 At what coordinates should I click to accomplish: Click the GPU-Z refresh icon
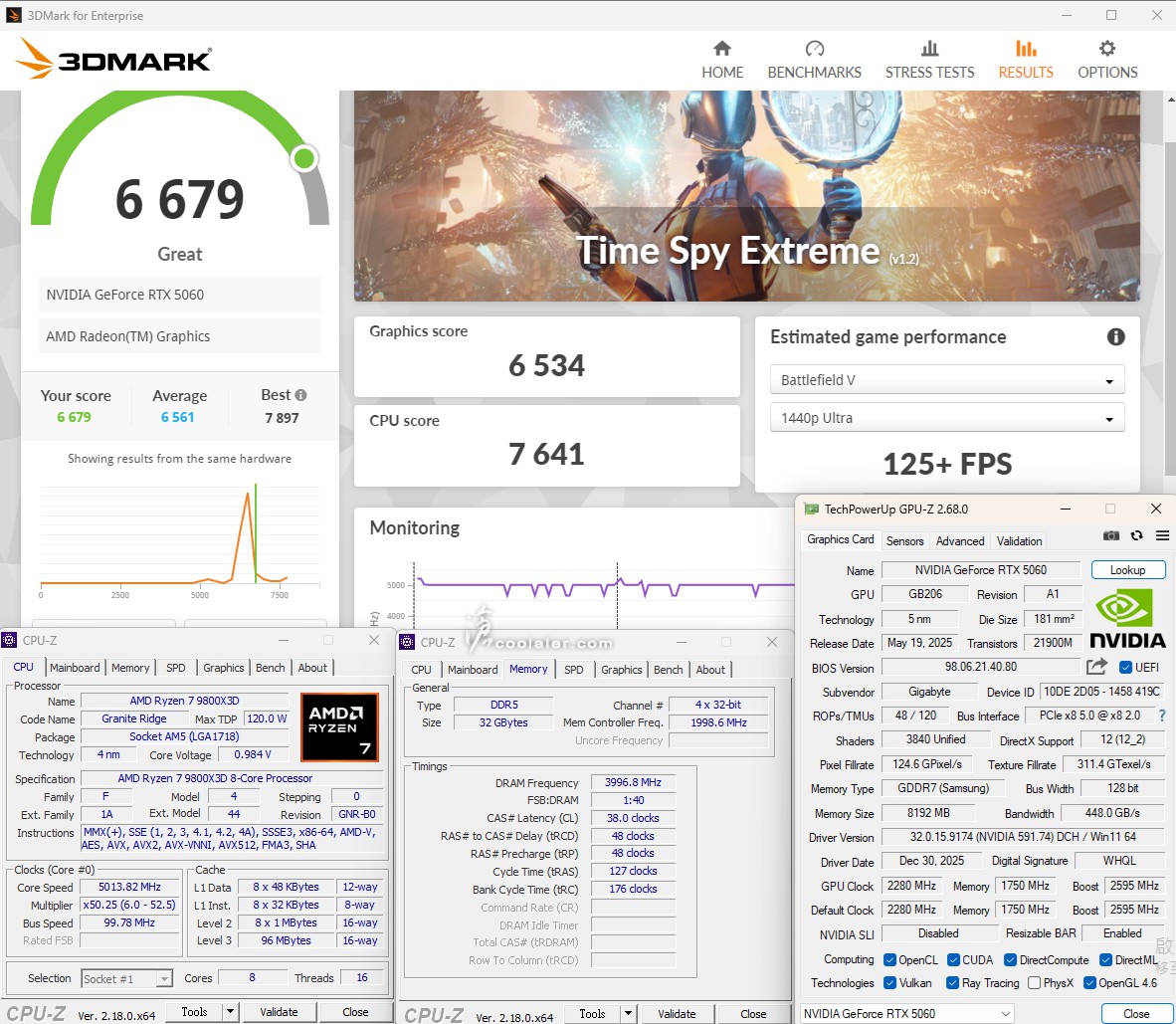click(1136, 536)
